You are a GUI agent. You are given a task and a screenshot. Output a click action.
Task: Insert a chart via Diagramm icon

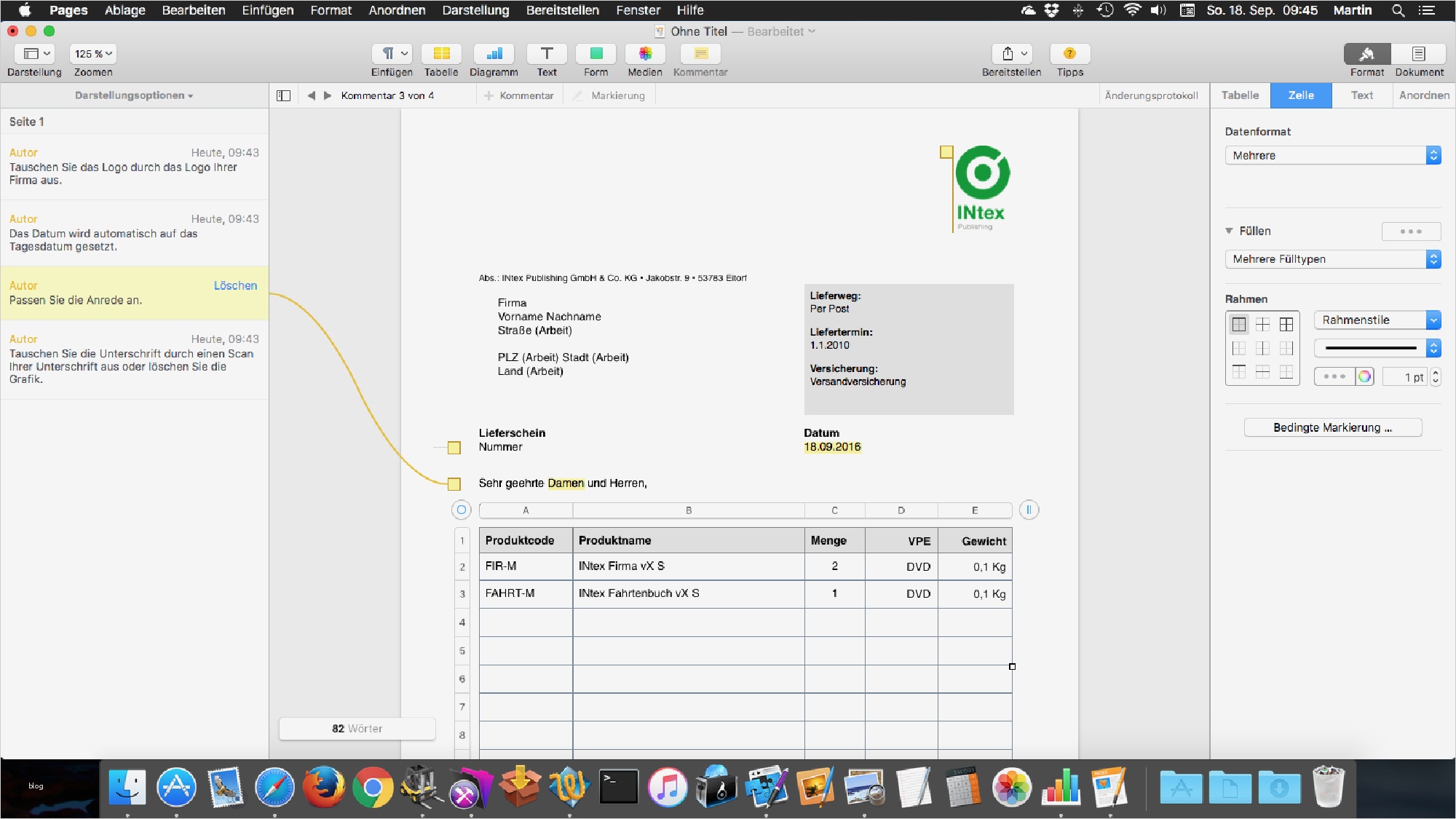[x=494, y=54]
